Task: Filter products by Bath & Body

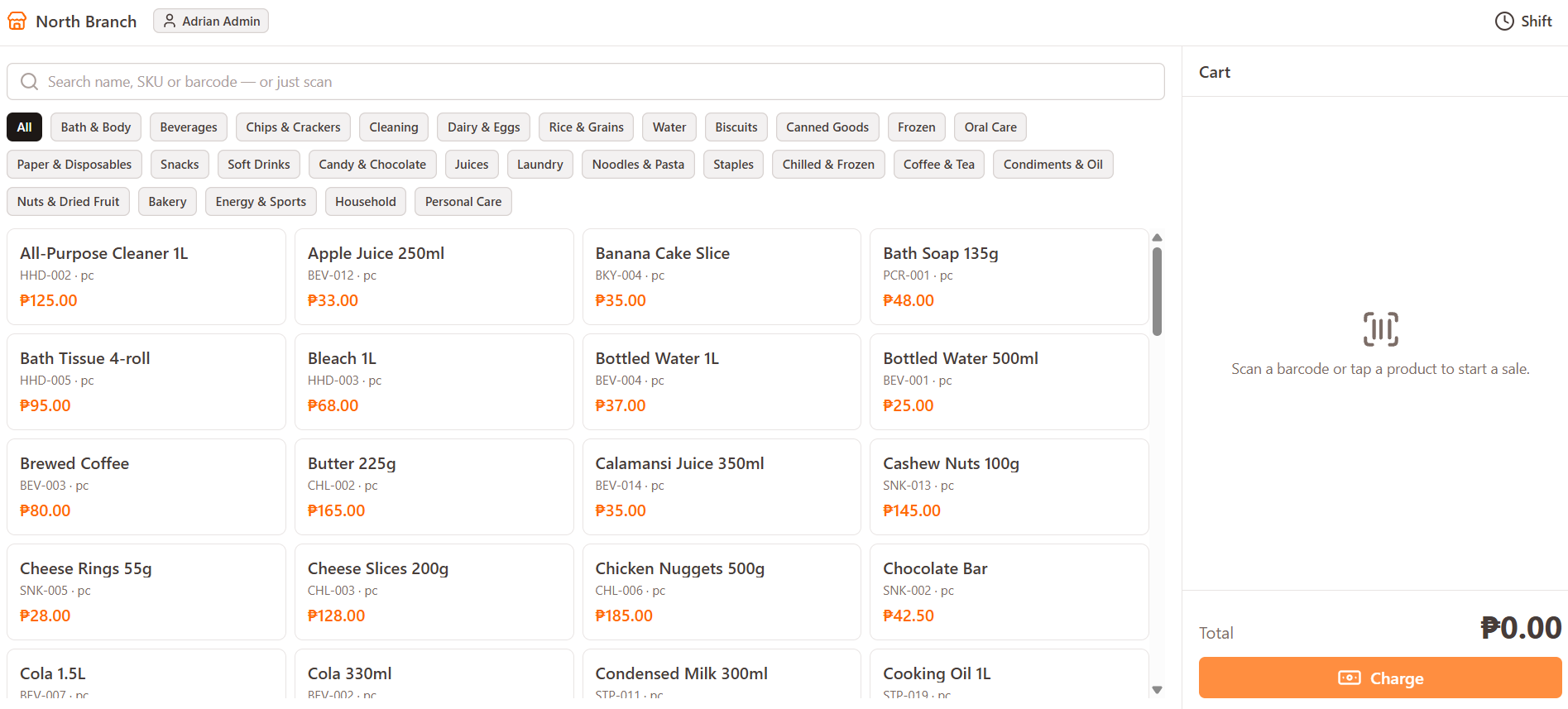Action: click(x=96, y=127)
